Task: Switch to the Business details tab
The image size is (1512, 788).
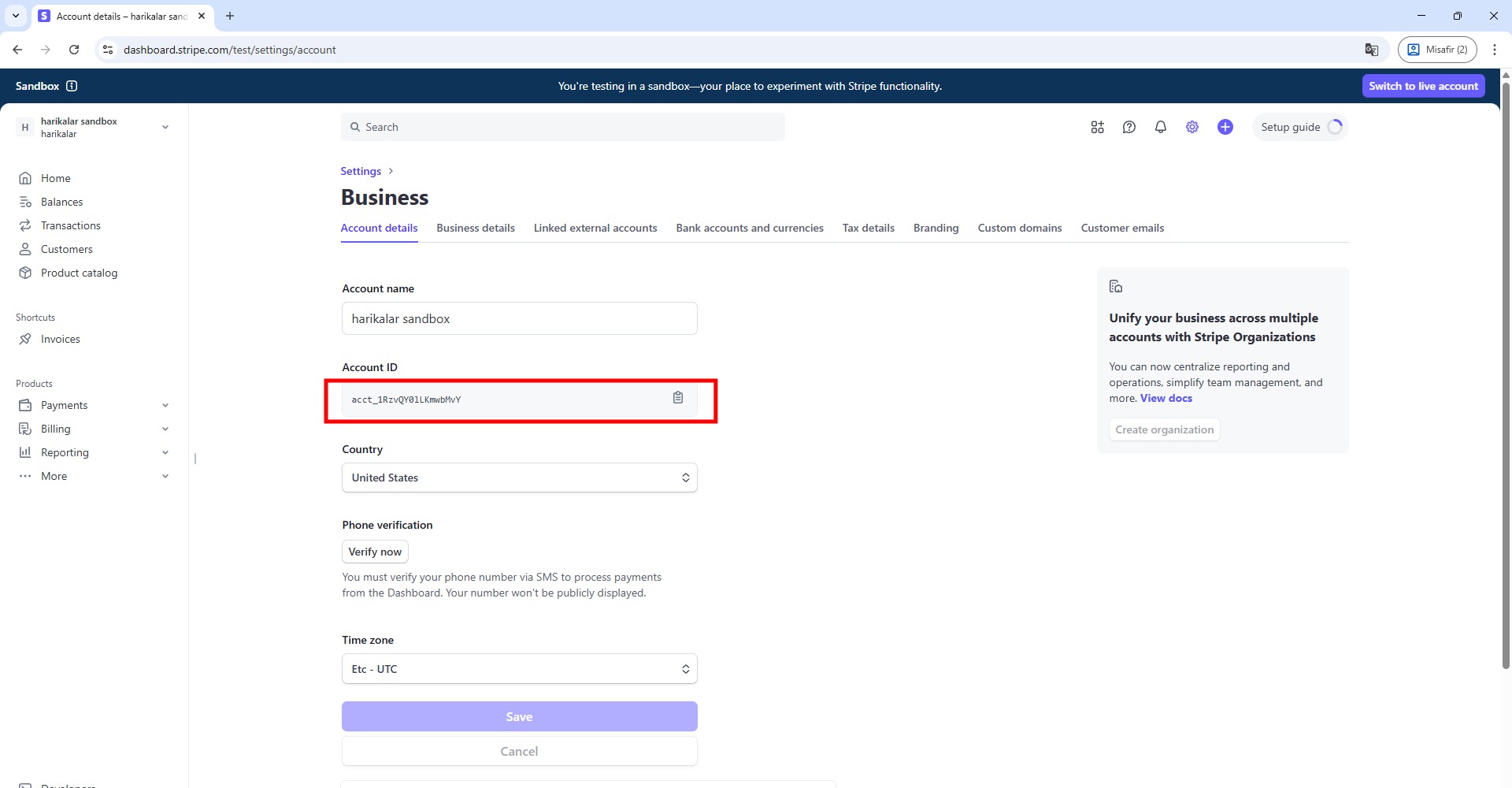Action: (x=475, y=228)
